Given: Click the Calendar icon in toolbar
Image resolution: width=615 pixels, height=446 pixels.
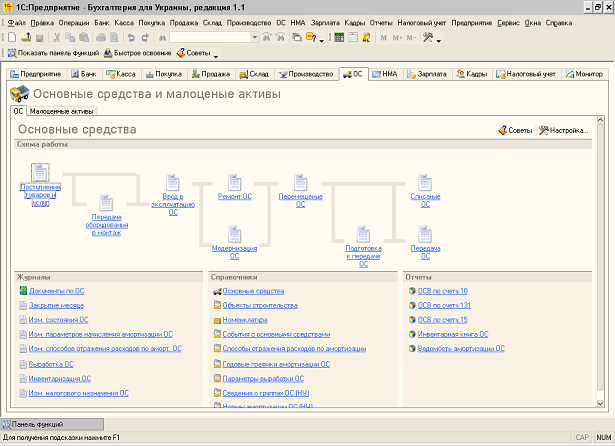Looking at the screenshot, I should (x=353, y=37).
